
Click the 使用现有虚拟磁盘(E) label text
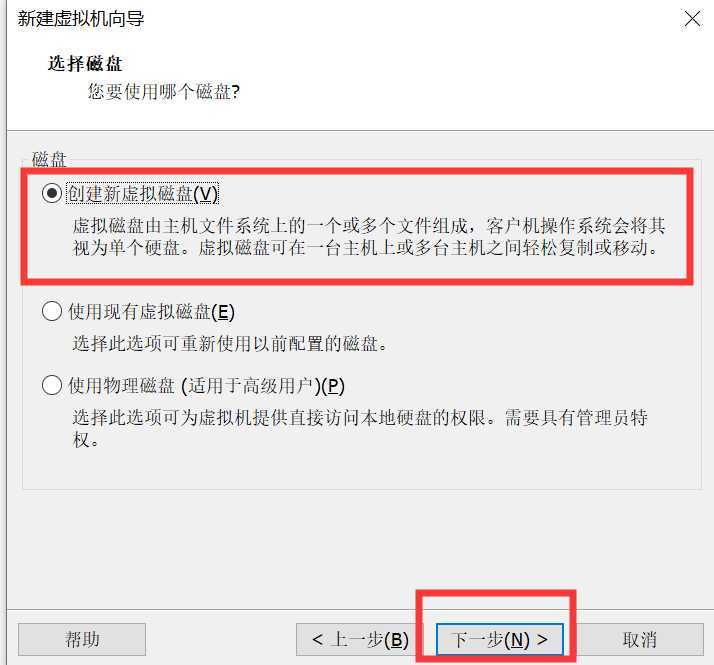pyautogui.click(x=152, y=312)
